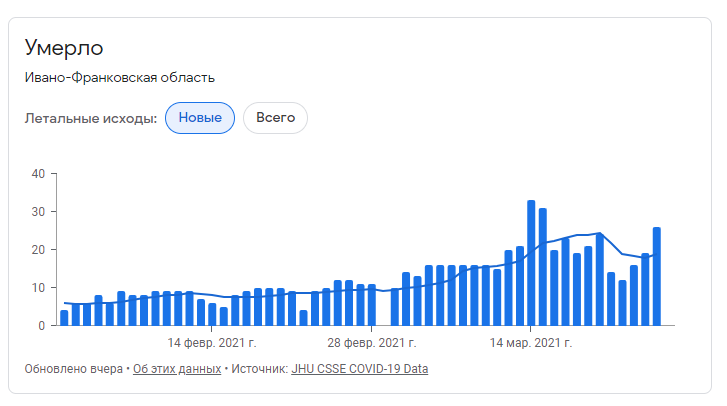Select the leftmost bar of the chart

tap(64, 317)
